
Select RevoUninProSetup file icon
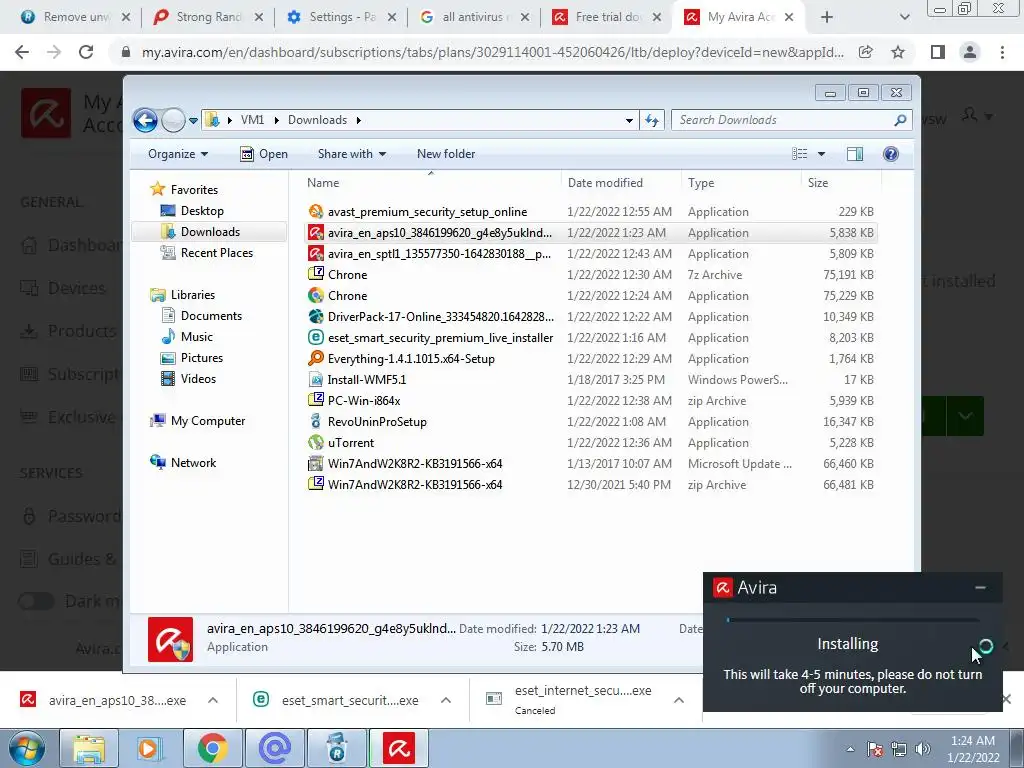315,421
